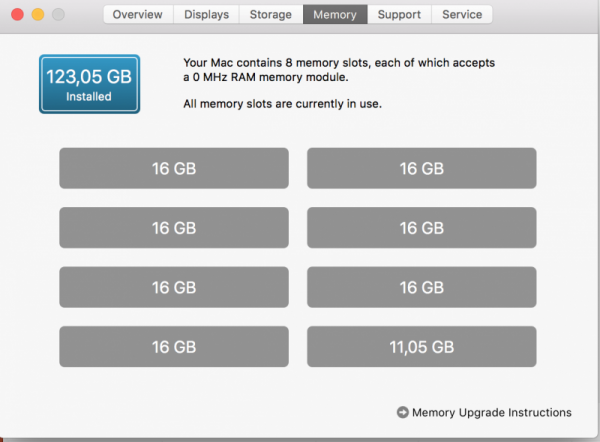Click the bottom-row left 16 GB slot
600x442 pixels.
174,347
